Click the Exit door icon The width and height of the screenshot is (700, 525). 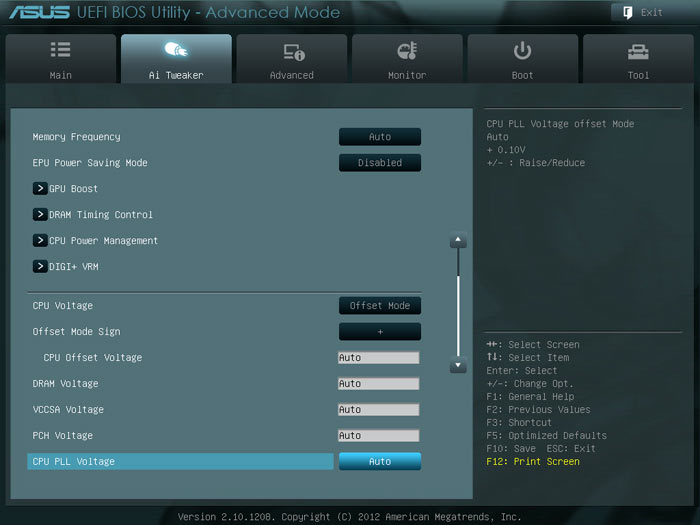pos(627,12)
